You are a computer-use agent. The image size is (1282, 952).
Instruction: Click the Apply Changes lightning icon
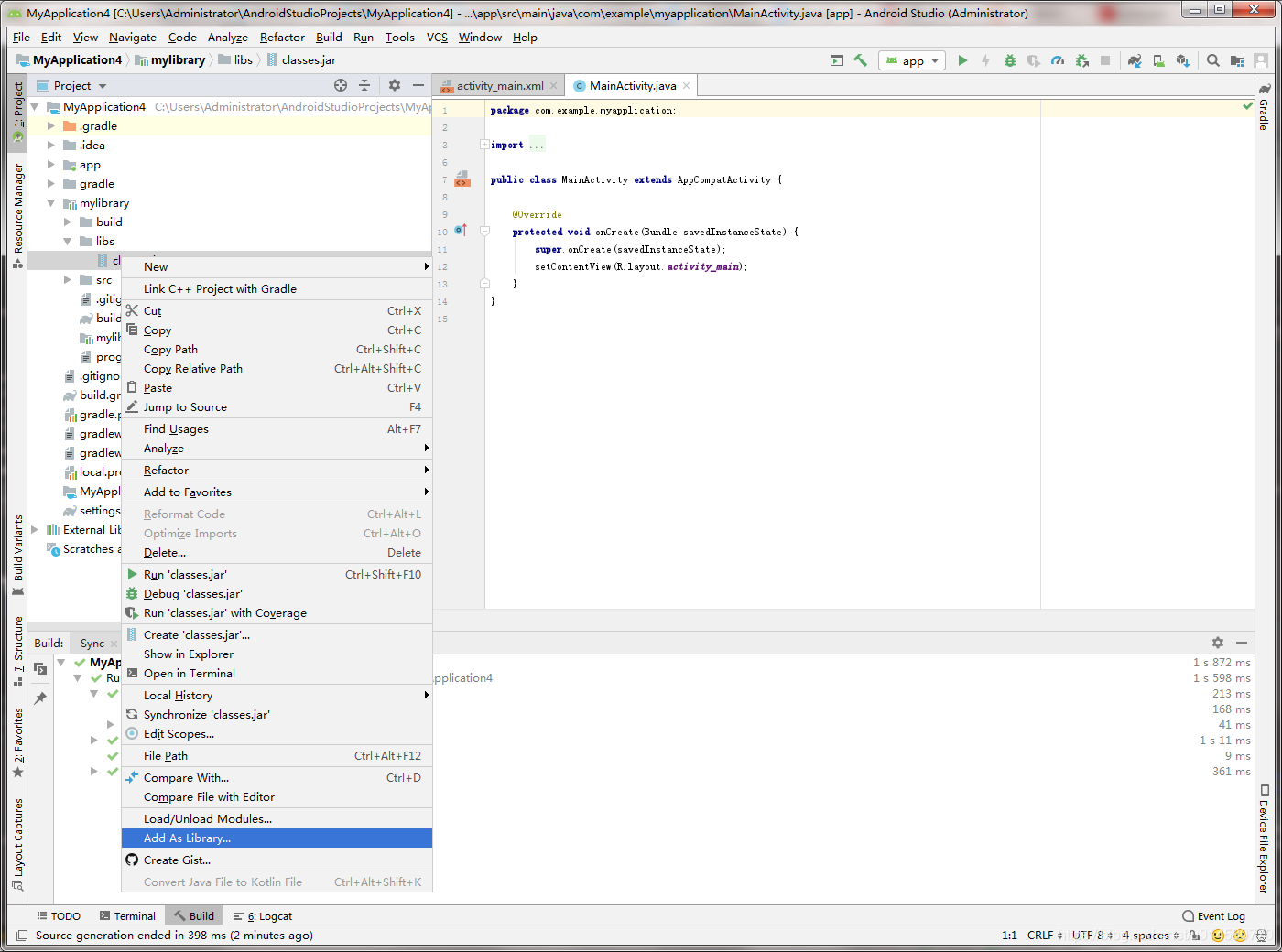click(x=985, y=60)
